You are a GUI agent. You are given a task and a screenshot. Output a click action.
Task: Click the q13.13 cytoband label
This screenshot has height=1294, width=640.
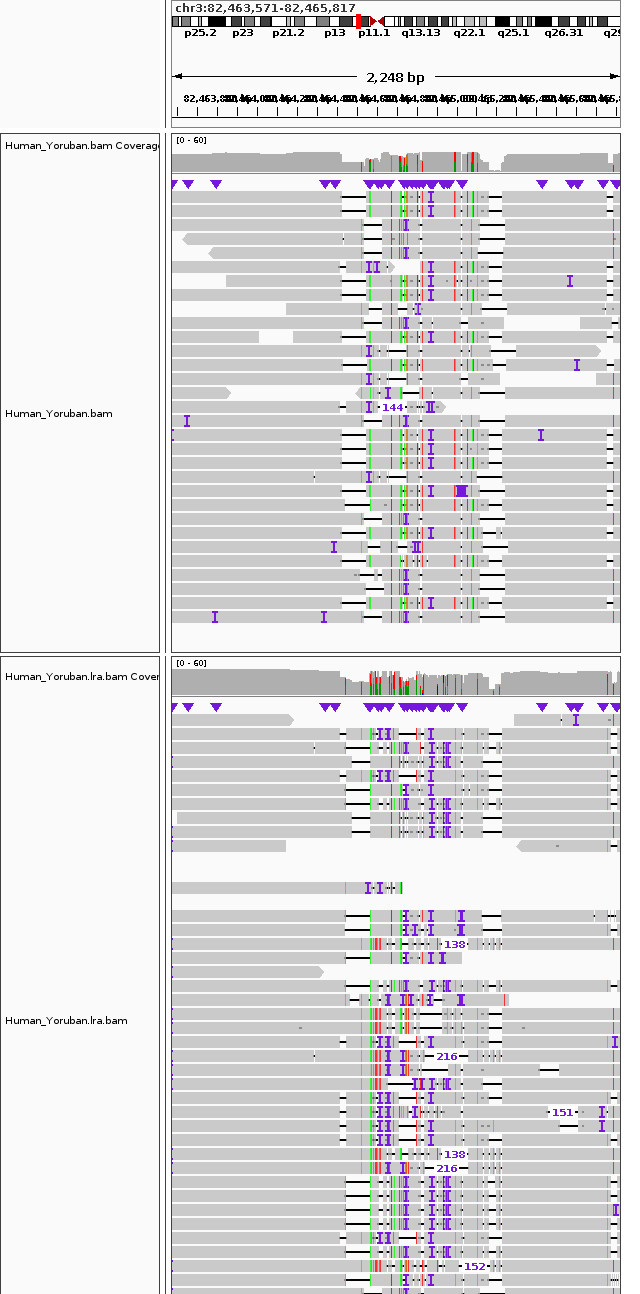[421, 33]
